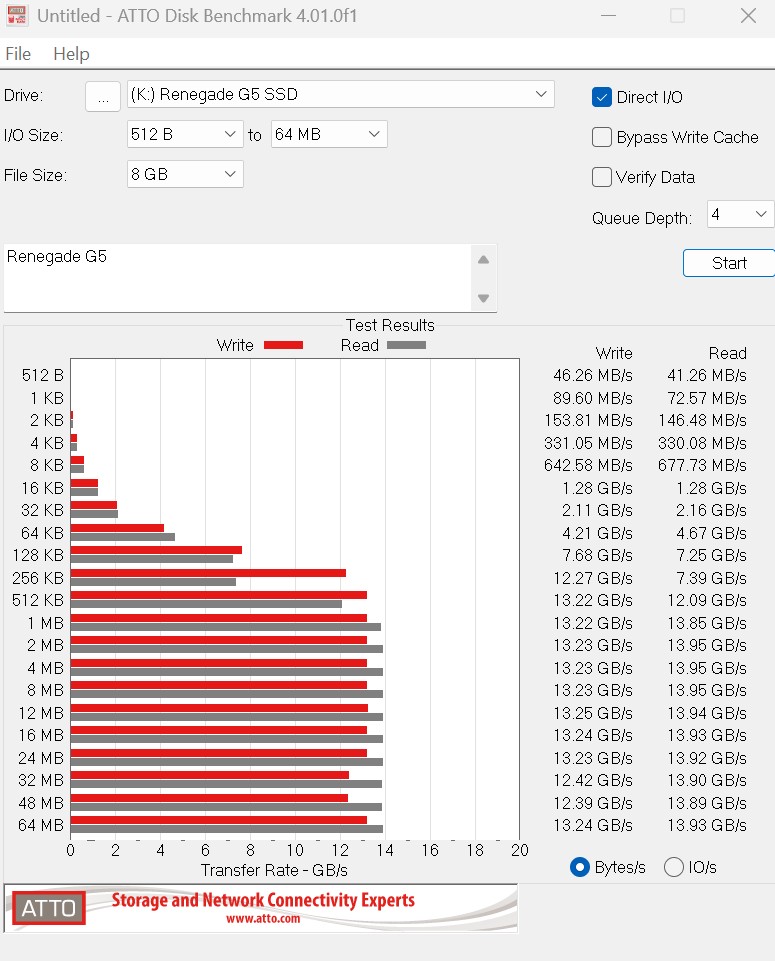Viewport: 775px width, 961px height.
Task: Open the Help menu
Action: click(71, 54)
